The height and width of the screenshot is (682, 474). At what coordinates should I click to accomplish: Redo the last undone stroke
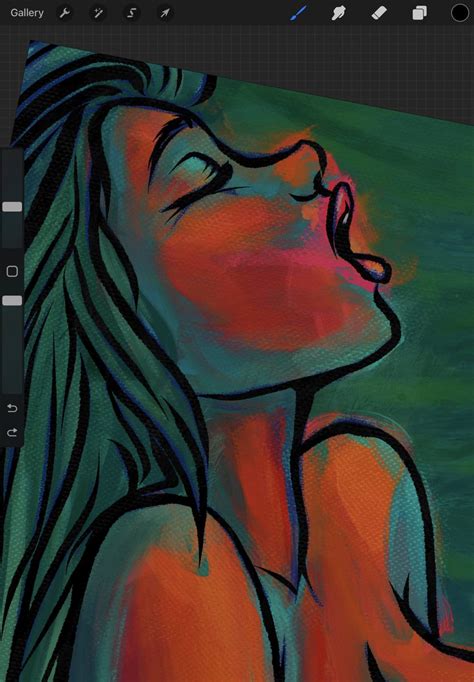tap(12, 432)
